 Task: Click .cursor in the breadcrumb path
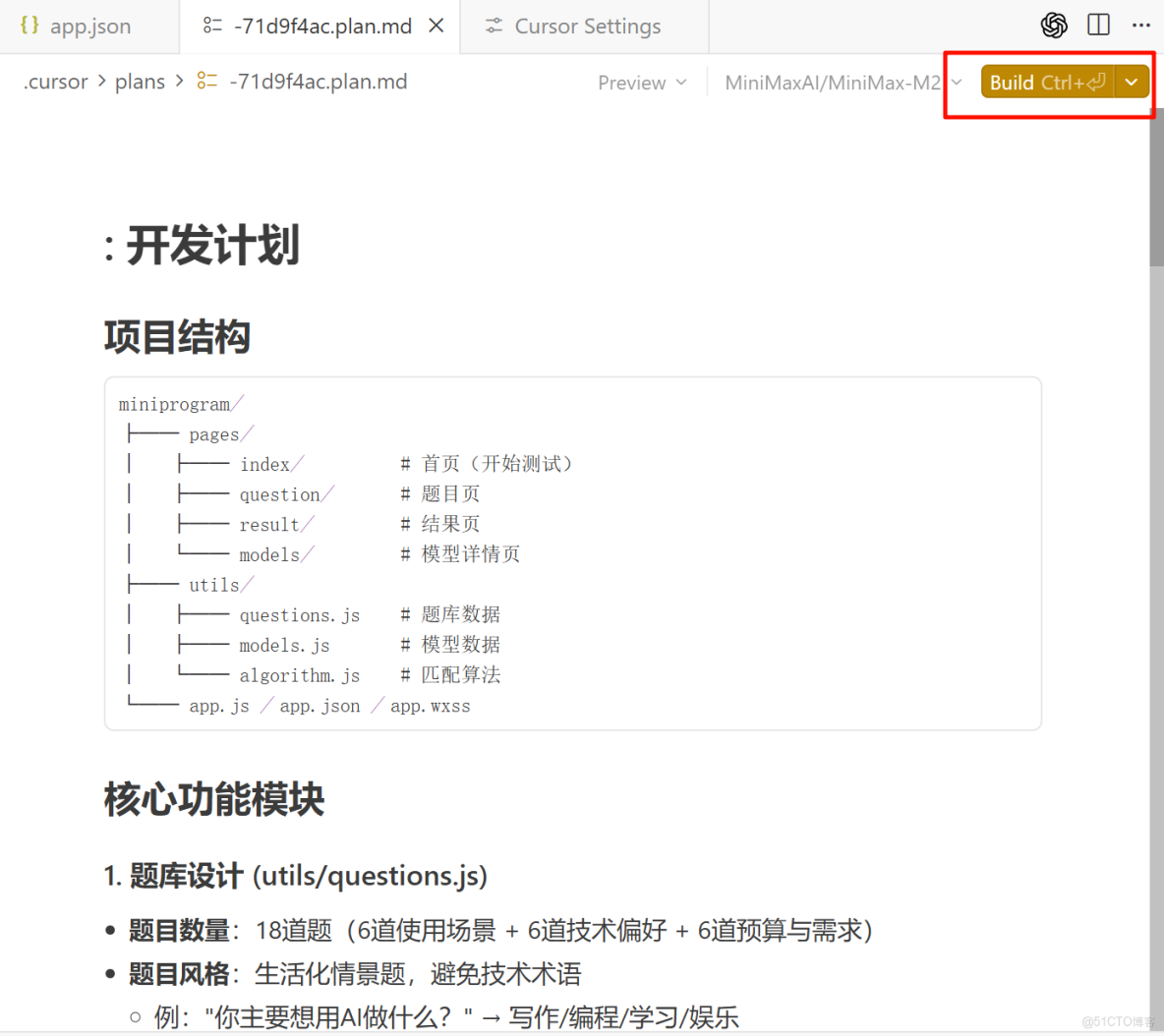point(55,82)
